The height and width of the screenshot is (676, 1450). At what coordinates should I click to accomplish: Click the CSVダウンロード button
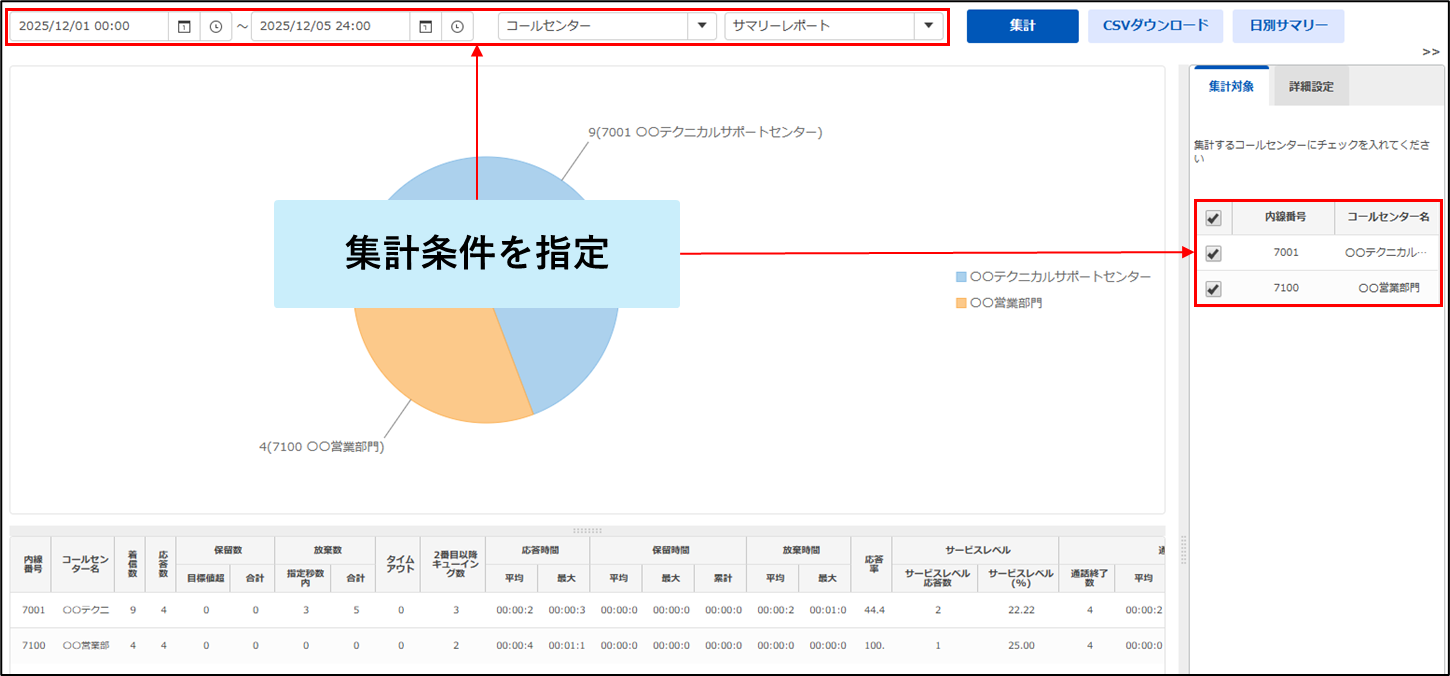click(1155, 26)
